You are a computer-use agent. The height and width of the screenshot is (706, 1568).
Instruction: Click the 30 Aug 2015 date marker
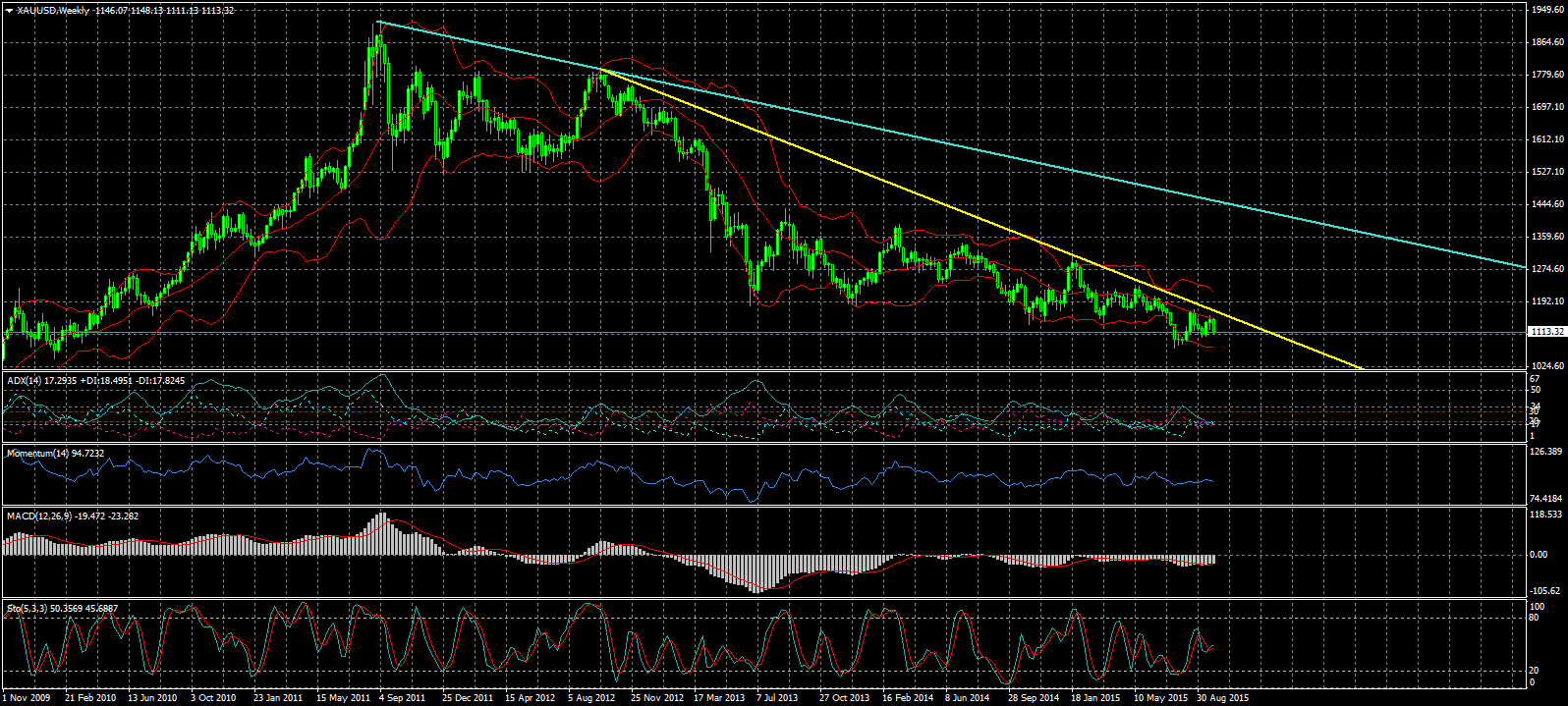1223,698
